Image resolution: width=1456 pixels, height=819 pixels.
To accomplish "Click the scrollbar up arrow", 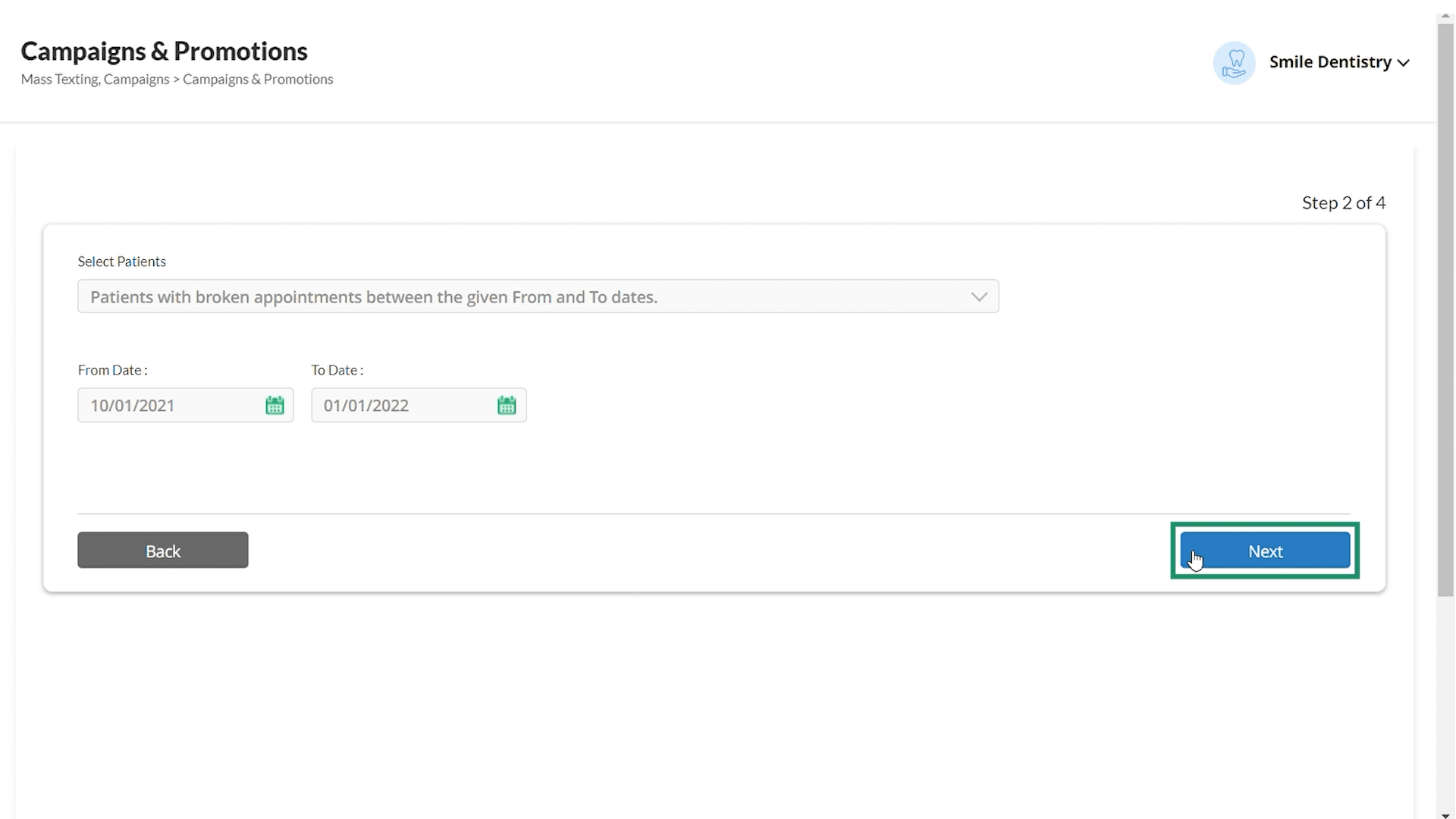I will tap(1445, 15).
